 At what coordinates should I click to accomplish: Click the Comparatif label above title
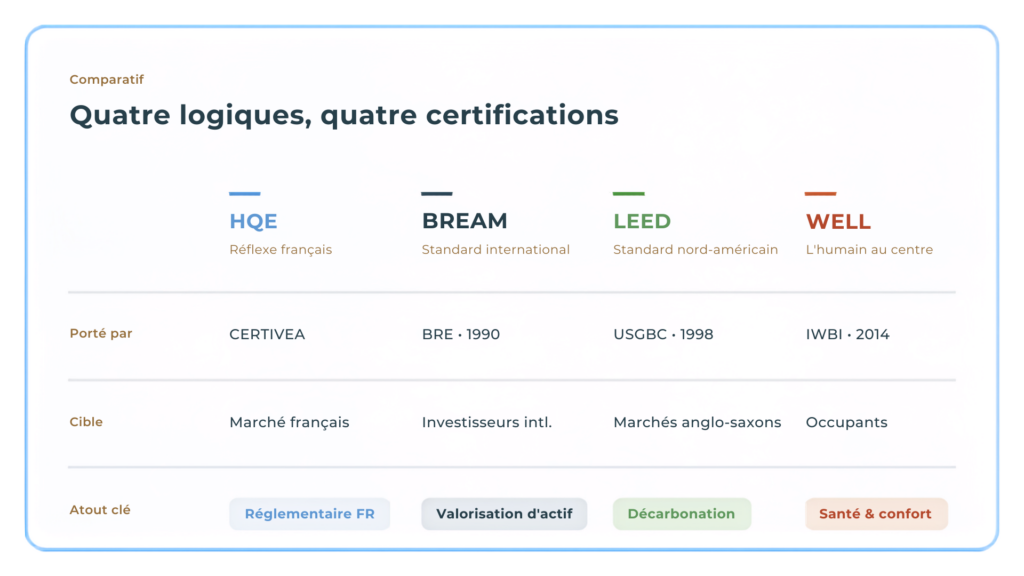106,80
